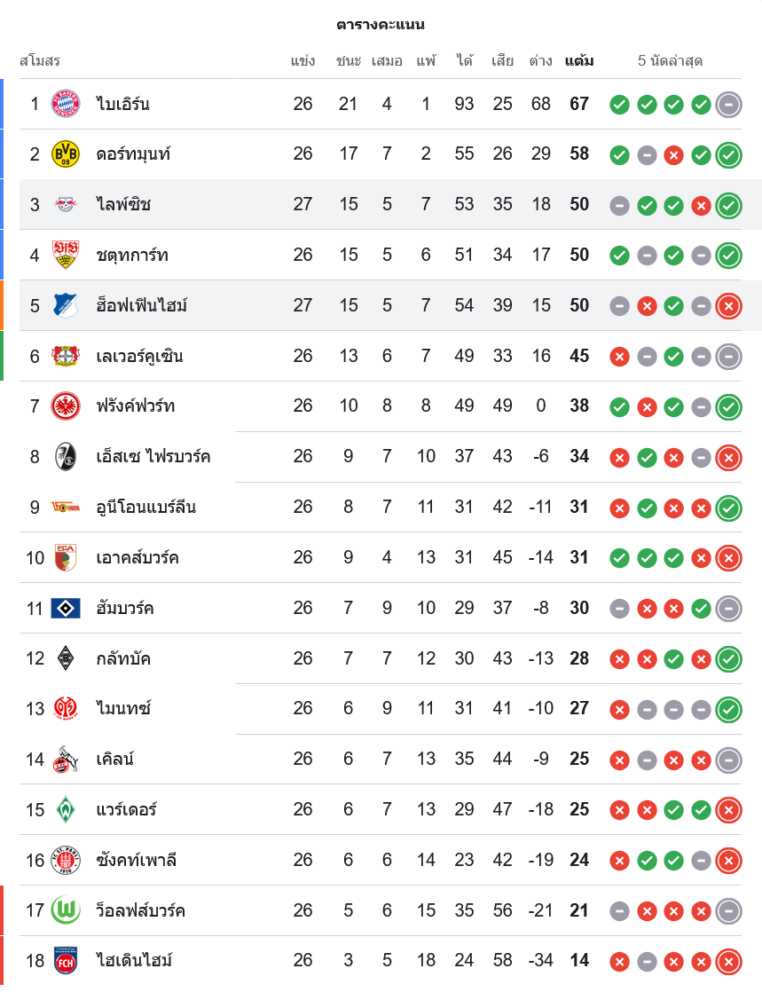
Task: Click the Hamburg club logo
Action: point(66,608)
